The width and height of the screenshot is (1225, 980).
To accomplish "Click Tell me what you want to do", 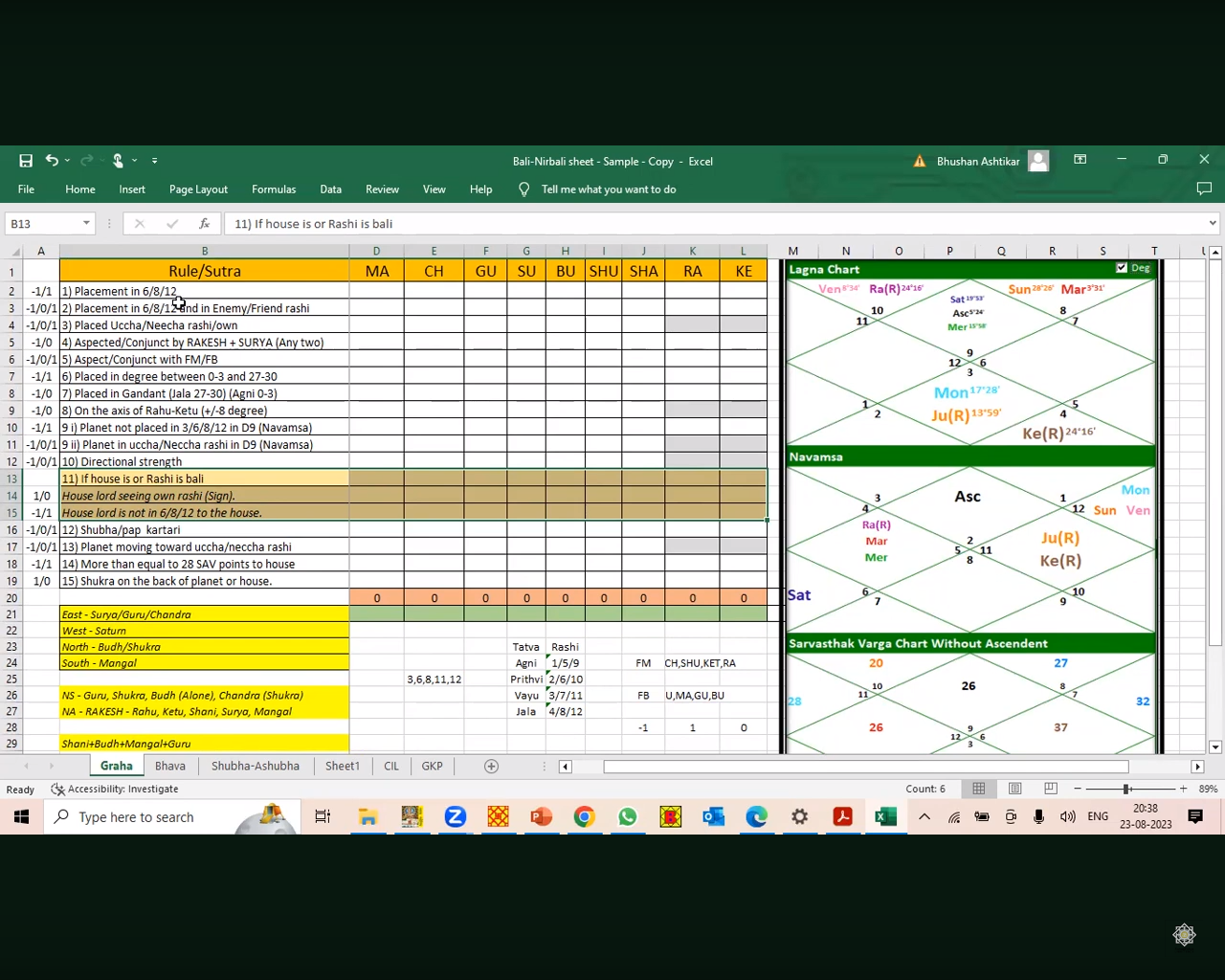I will click(608, 189).
